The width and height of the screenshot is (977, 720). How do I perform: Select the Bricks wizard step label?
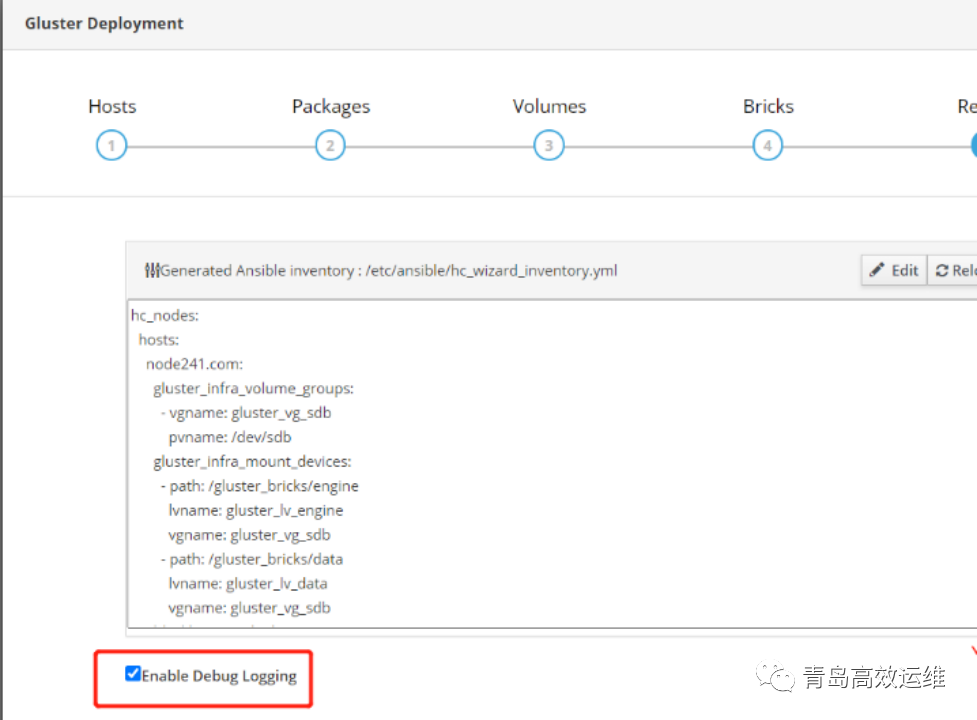[x=768, y=106]
